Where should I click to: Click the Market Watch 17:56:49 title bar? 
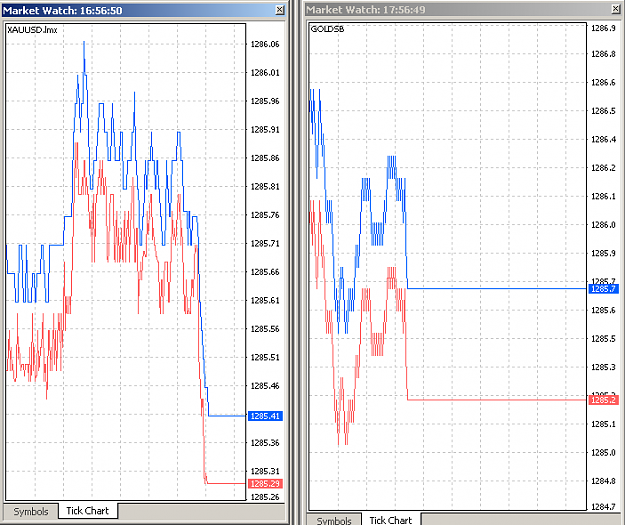point(458,9)
